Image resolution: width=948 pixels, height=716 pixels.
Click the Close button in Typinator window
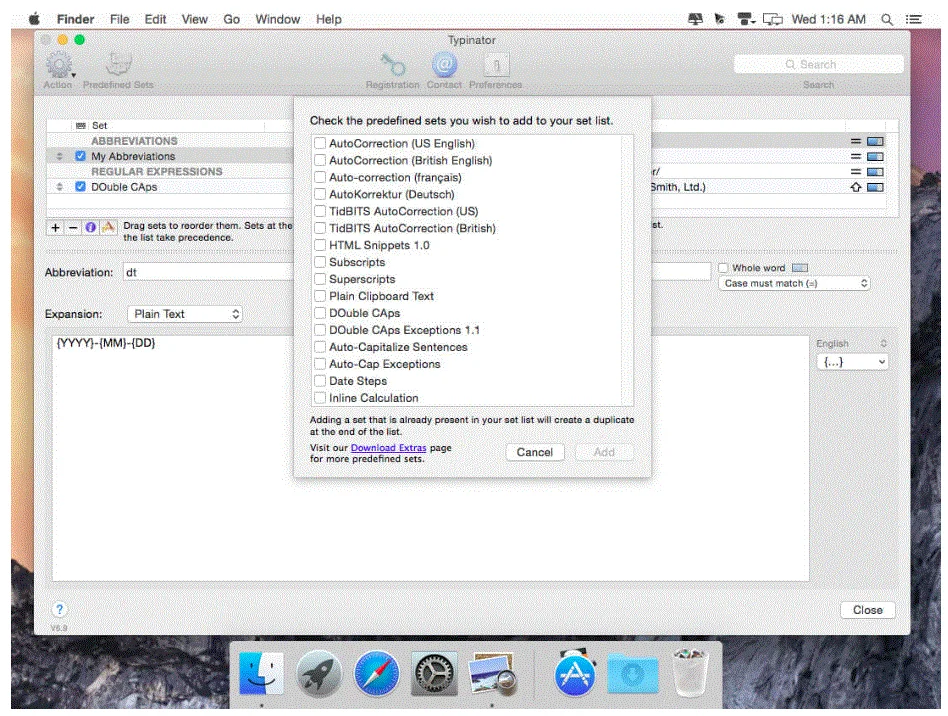[x=868, y=610]
